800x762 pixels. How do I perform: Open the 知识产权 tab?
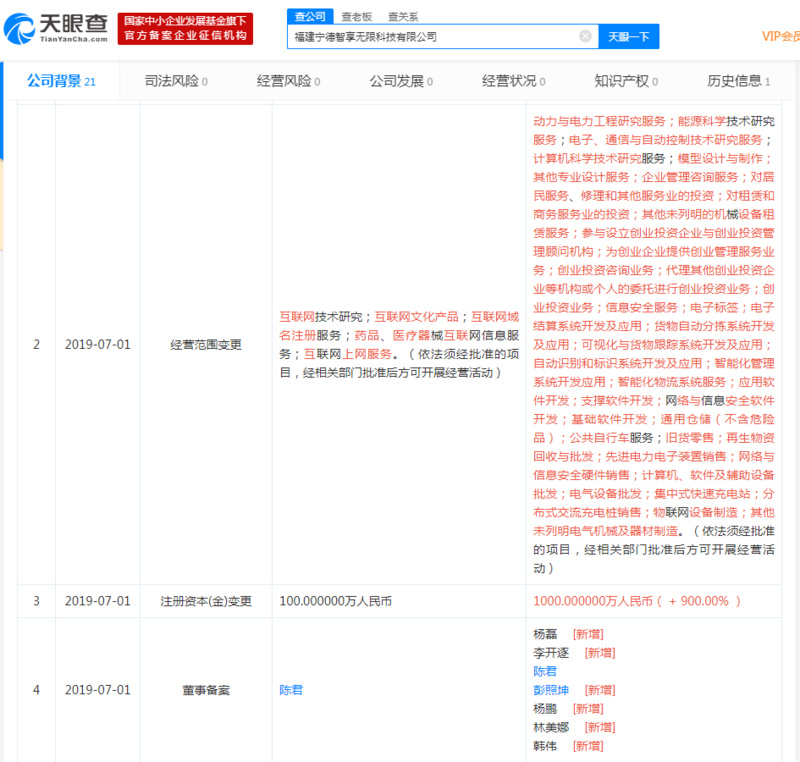tap(626, 81)
